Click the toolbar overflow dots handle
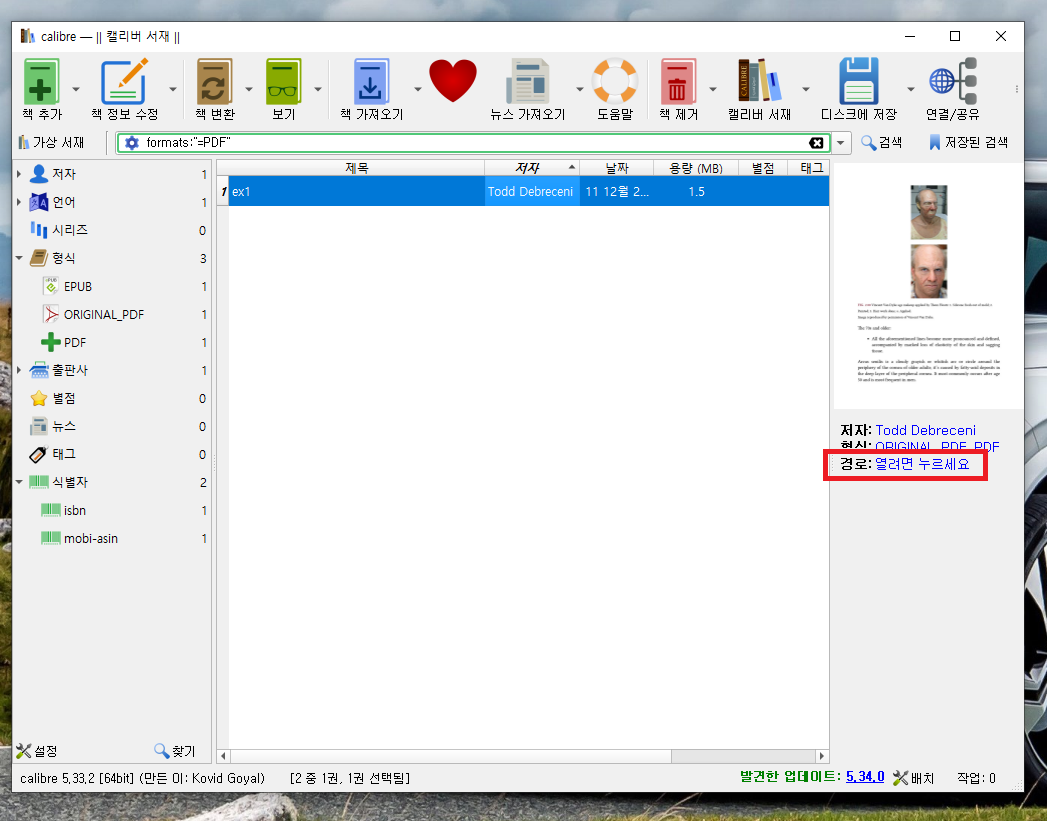Viewport: 1047px width, 821px height. tap(1016, 89)
